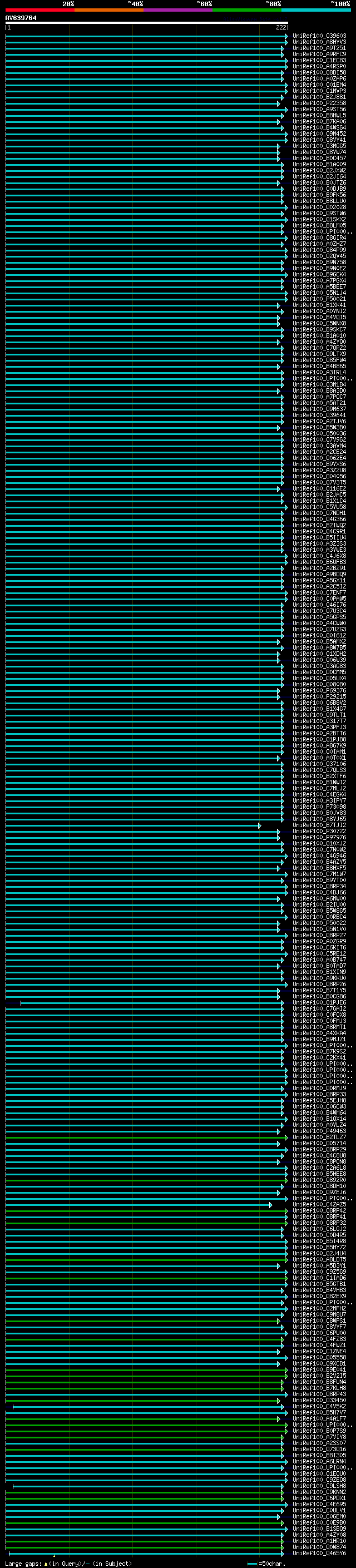Select hit label UniRef100_B1A009
Viewport: 356px width, 1568px height.
(319, 164)
